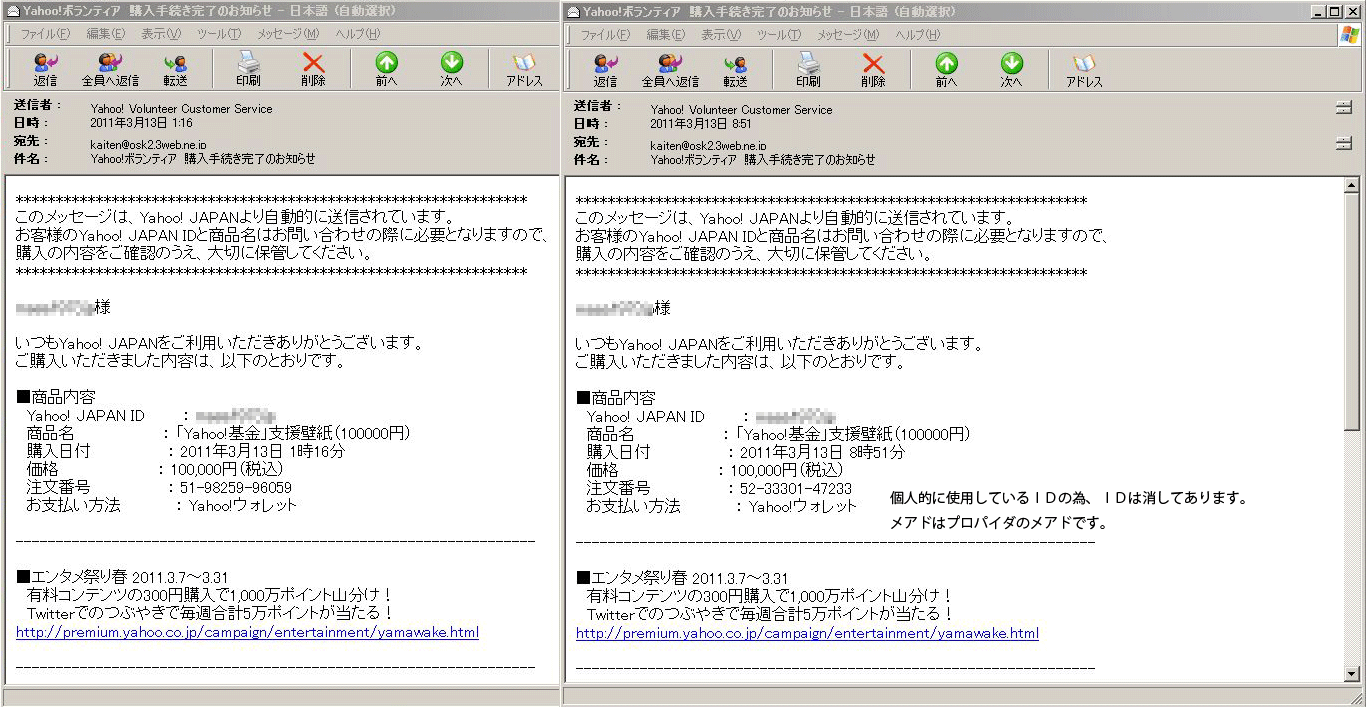This screenshot has width=1366, height=707.
Task: Open Address book (アドレス) in right window
Action: click(x=1084, y=70)
